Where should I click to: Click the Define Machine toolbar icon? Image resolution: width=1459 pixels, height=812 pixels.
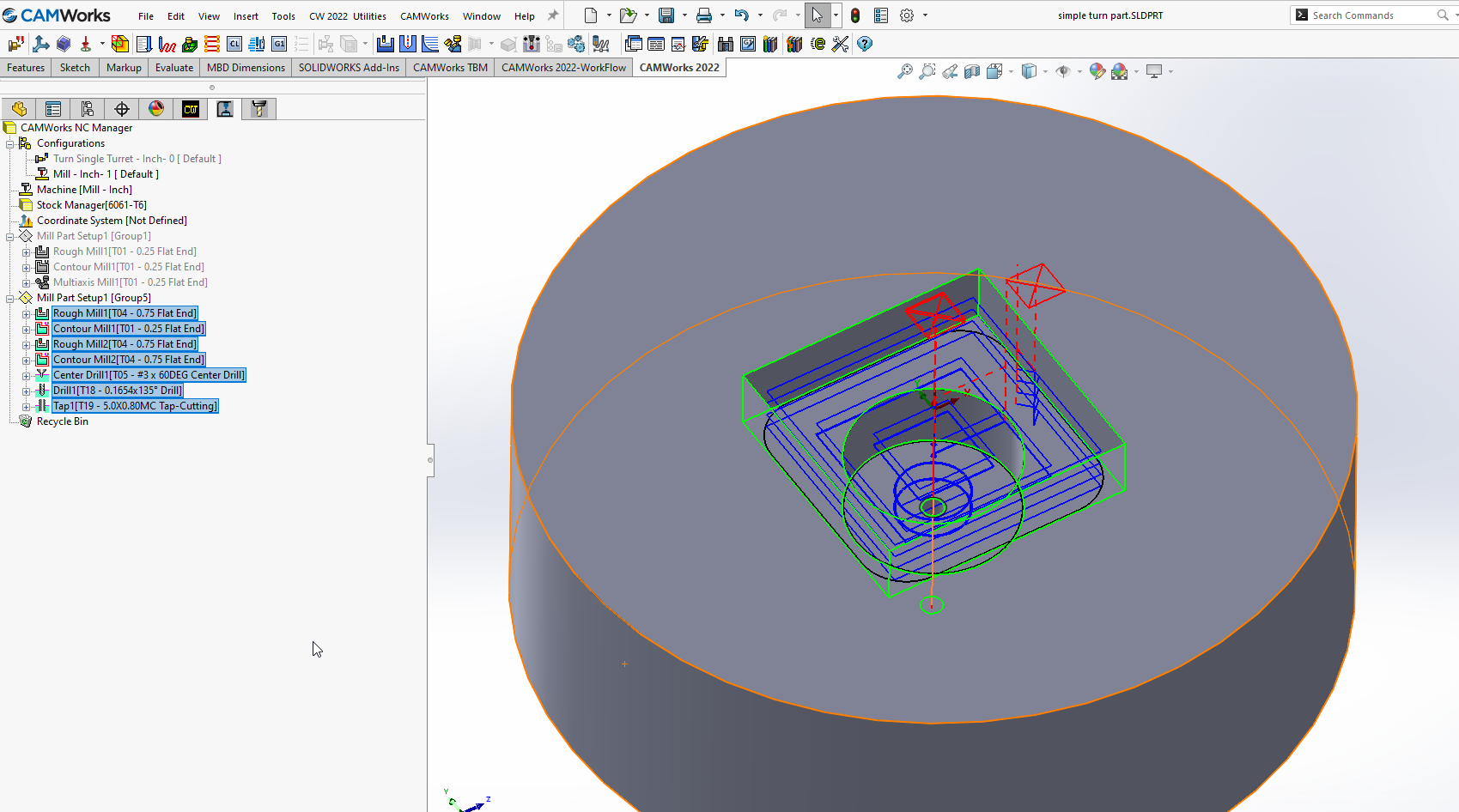(x=15, y=44)
